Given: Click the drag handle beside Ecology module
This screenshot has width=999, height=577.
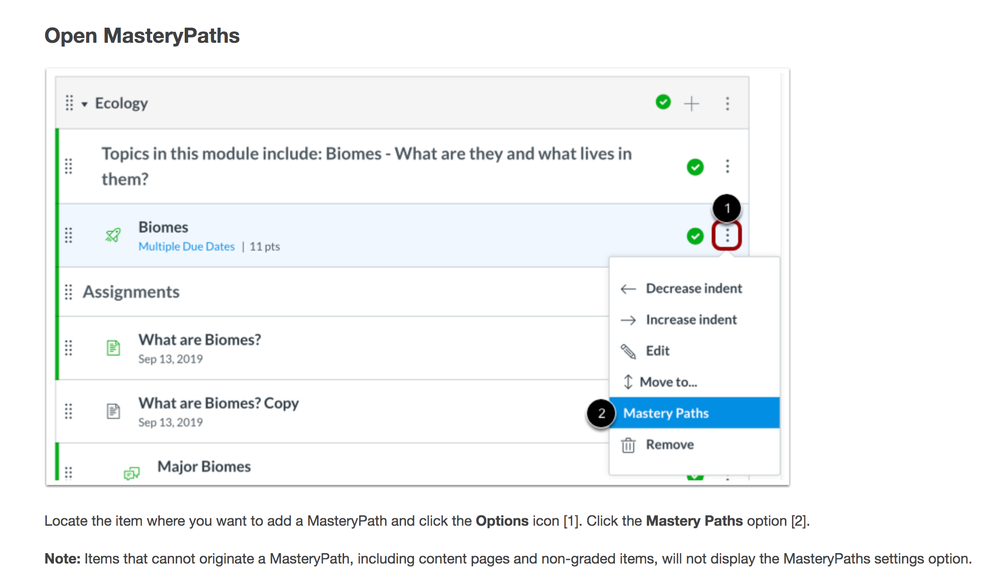Looking at the screenshot, I should (69, 103).
